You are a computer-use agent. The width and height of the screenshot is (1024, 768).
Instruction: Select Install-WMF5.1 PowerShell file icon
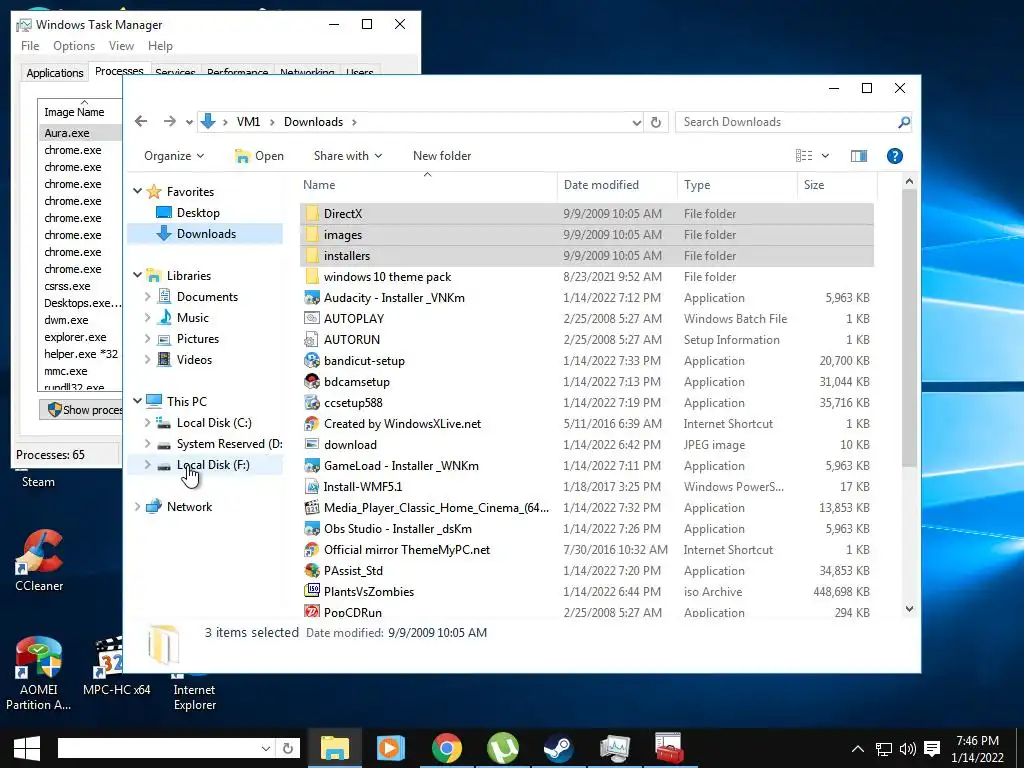pos(312,487)
